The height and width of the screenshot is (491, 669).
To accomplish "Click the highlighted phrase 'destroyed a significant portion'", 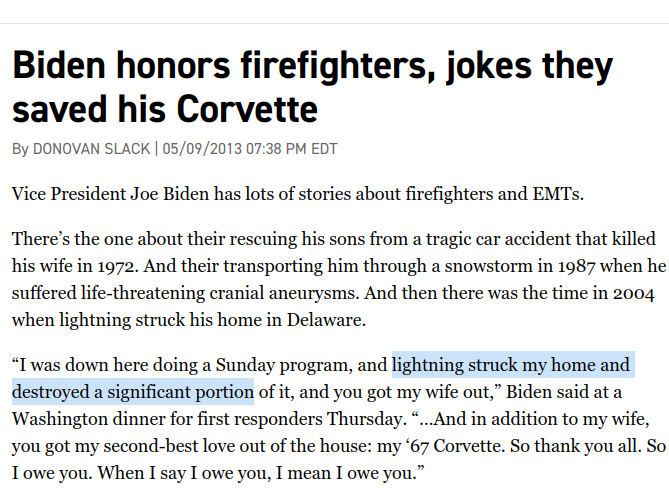I will pos(133,392).
